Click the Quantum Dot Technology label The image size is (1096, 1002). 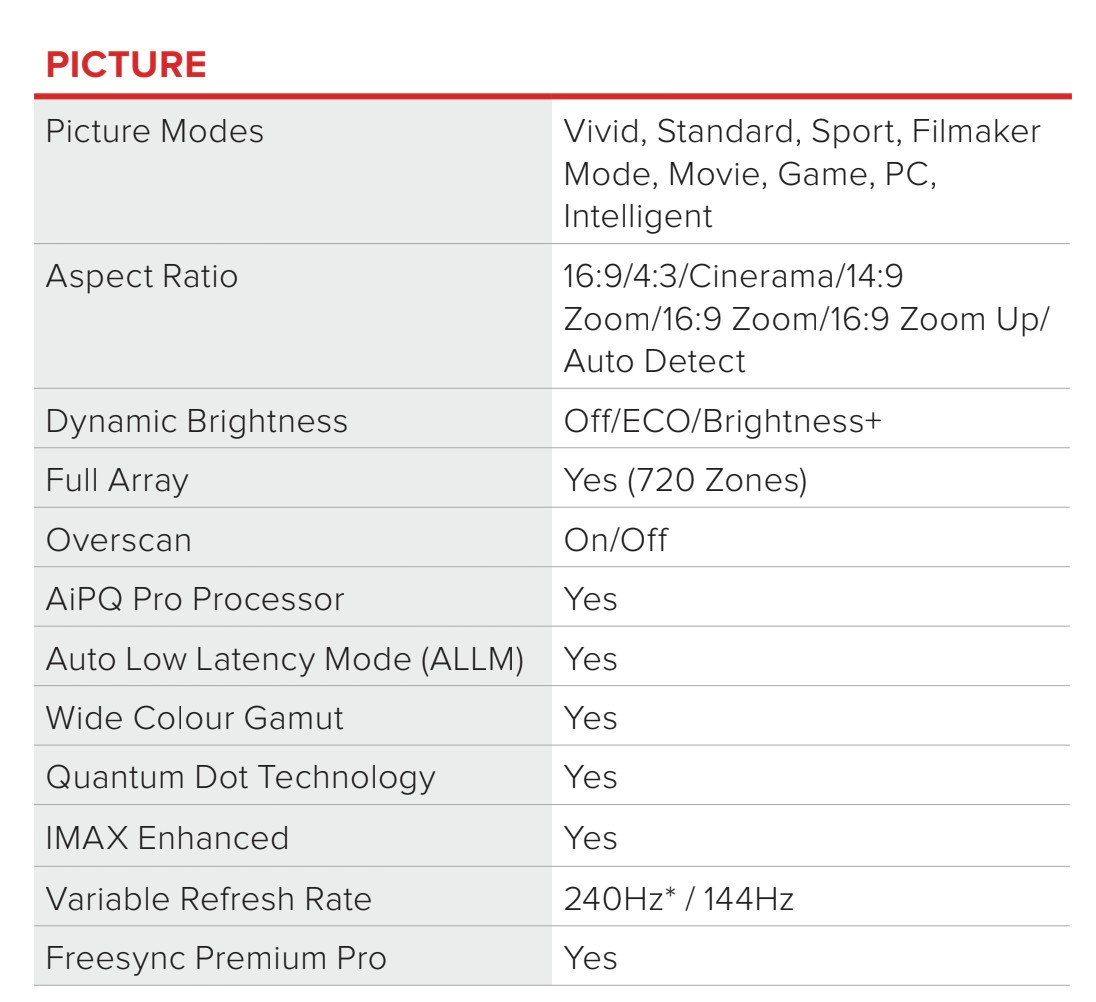pos(241,778)
